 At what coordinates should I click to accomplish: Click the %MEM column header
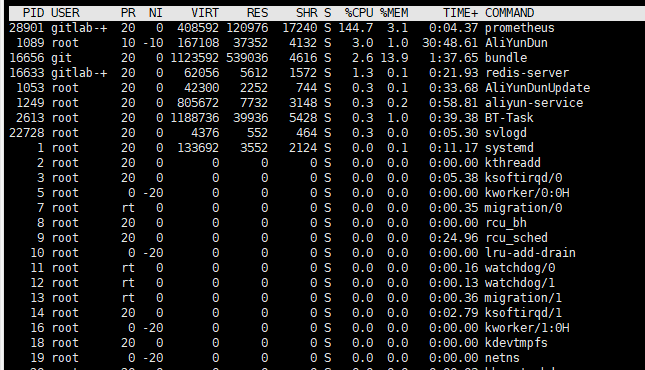[394, 13]
